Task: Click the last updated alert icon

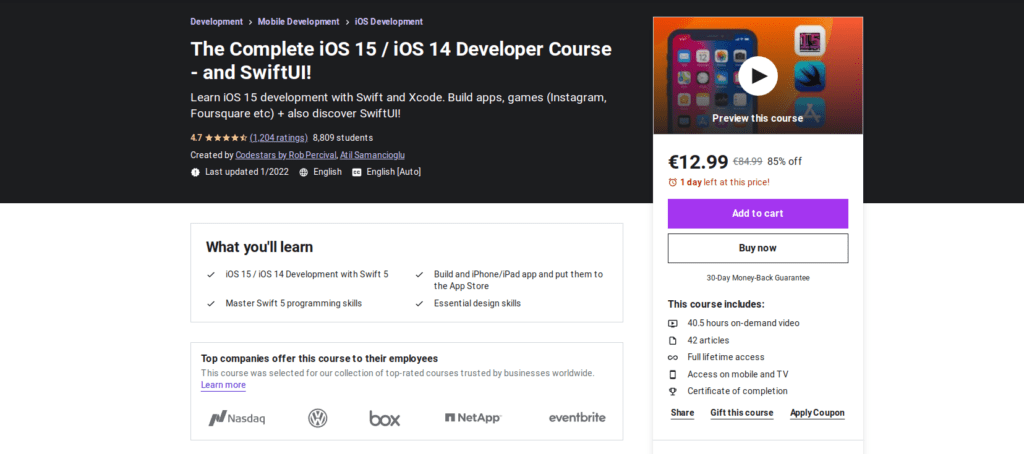Action: click(x=195, y=172)
